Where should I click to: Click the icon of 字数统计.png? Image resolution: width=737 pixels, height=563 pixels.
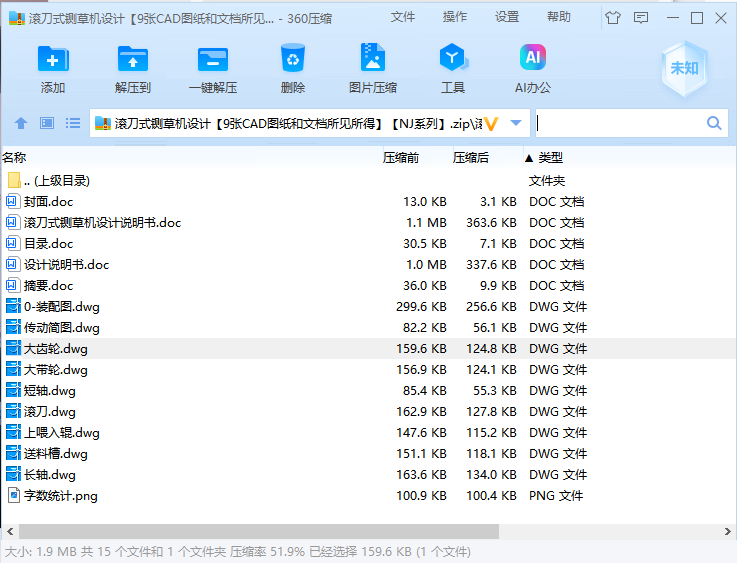coord(14,495)
